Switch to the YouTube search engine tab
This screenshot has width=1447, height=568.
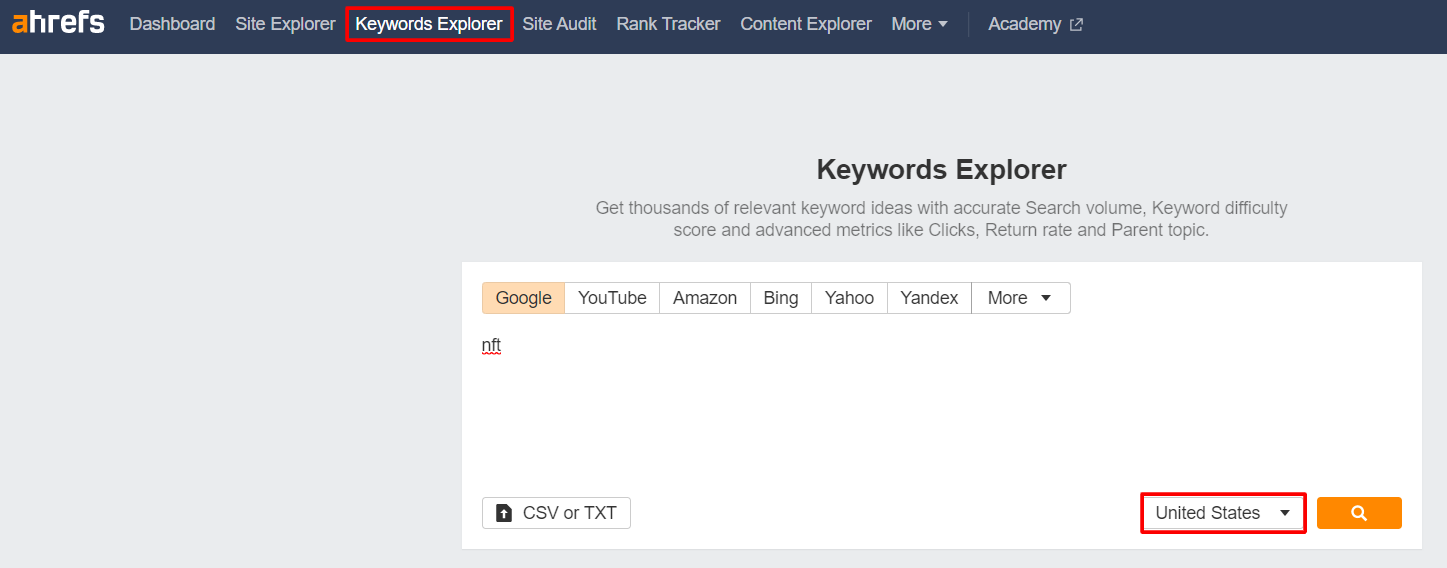[612, 298]
